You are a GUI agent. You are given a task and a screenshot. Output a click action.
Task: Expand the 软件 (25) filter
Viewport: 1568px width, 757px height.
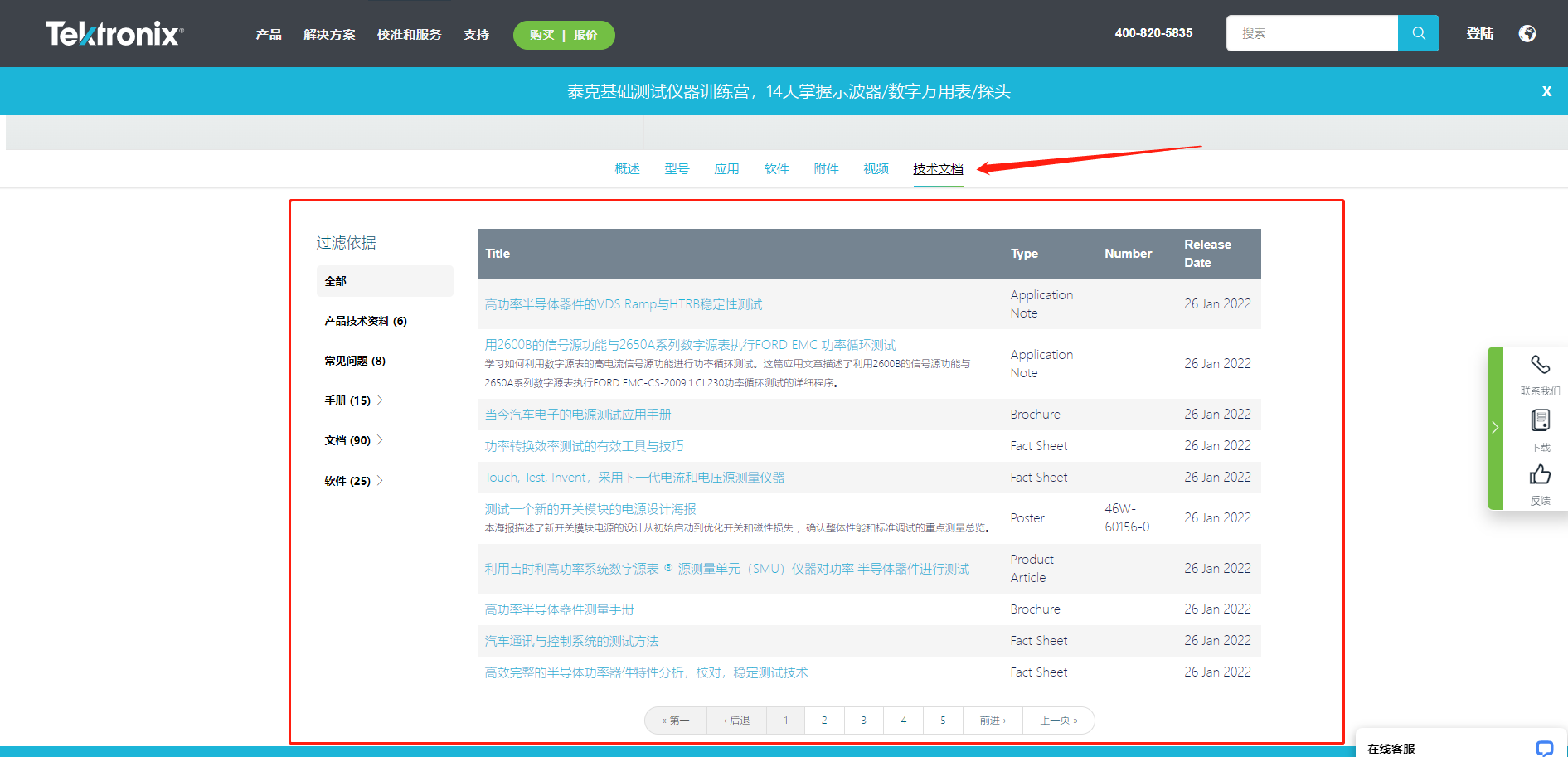click(x=380, y=481)
